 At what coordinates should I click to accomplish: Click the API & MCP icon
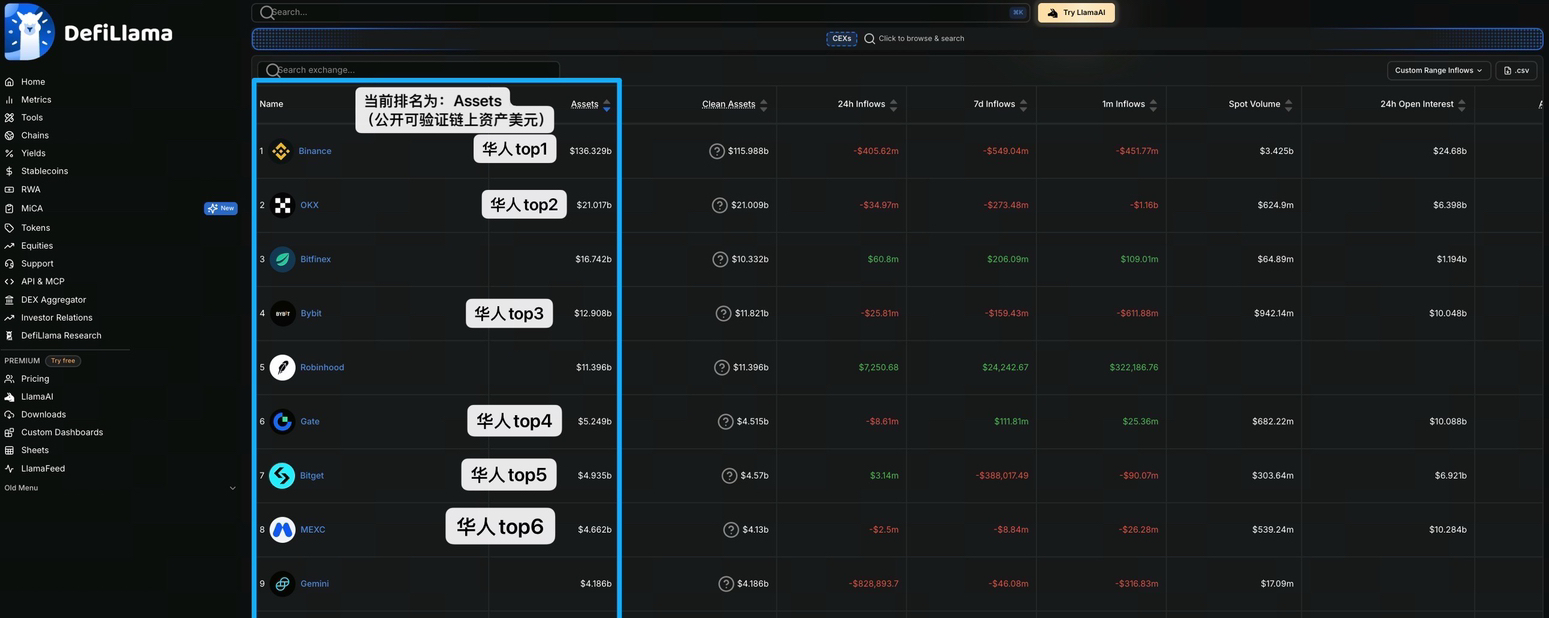point(9,282)
